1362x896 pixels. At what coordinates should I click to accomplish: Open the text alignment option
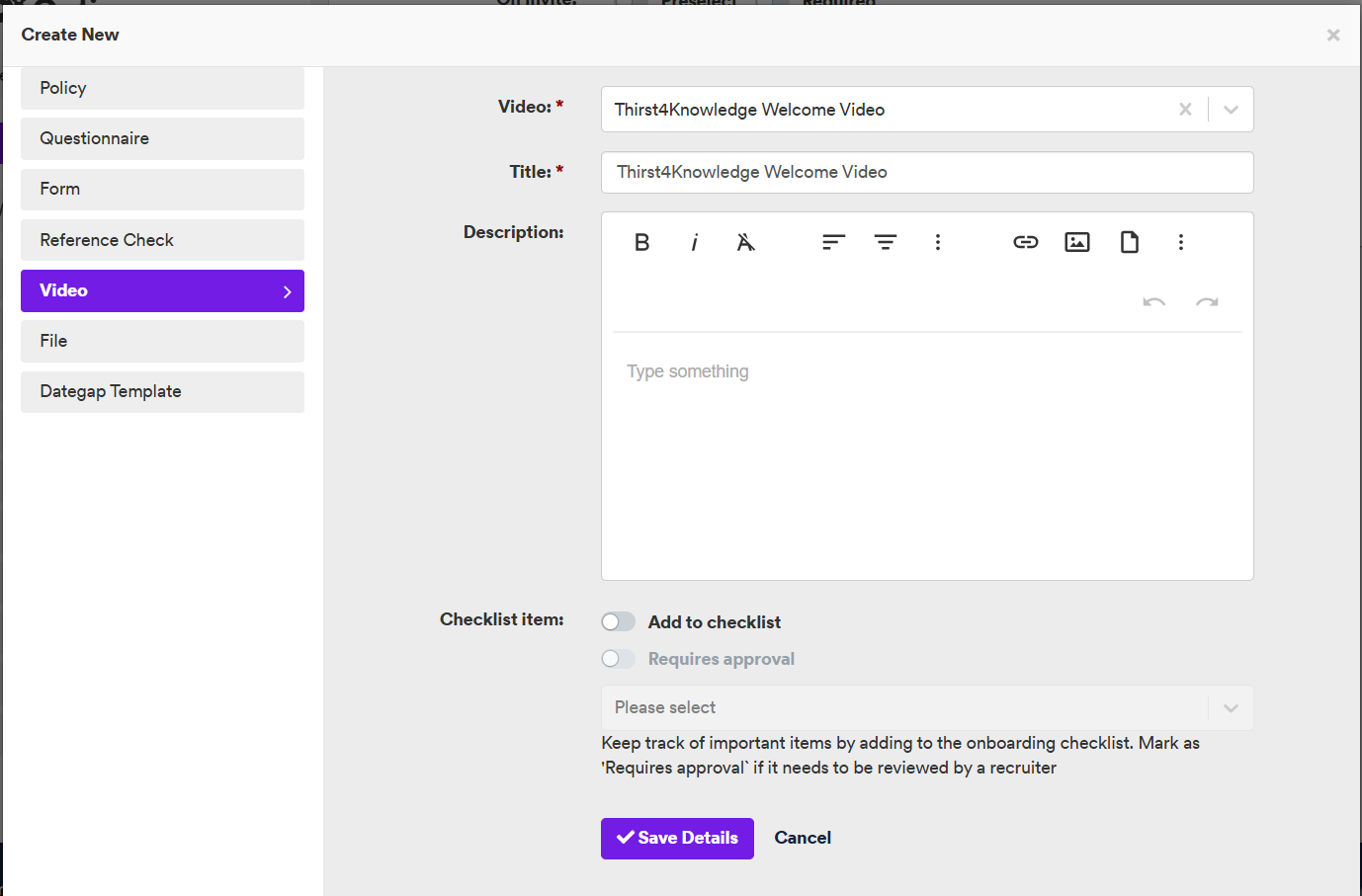pyautogui.click(x=833, y=242)
